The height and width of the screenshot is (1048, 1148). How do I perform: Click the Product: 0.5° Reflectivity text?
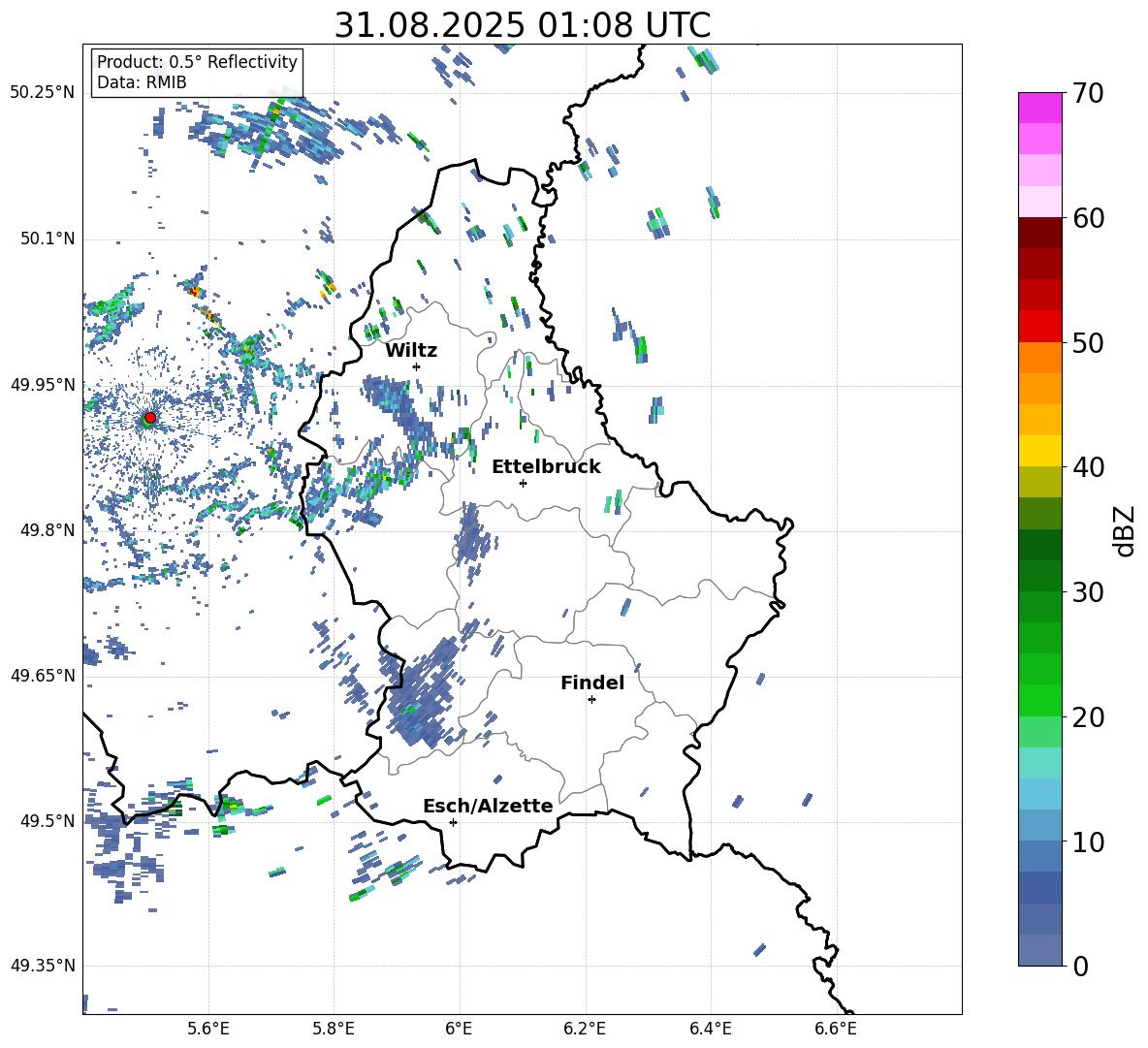tap(197, 62)
